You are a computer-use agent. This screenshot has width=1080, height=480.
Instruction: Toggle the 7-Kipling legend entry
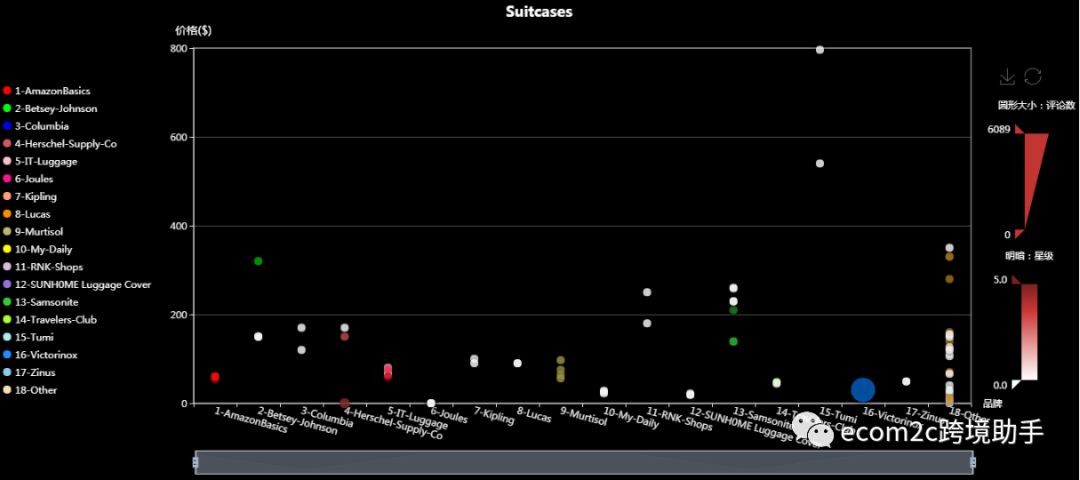30,196
